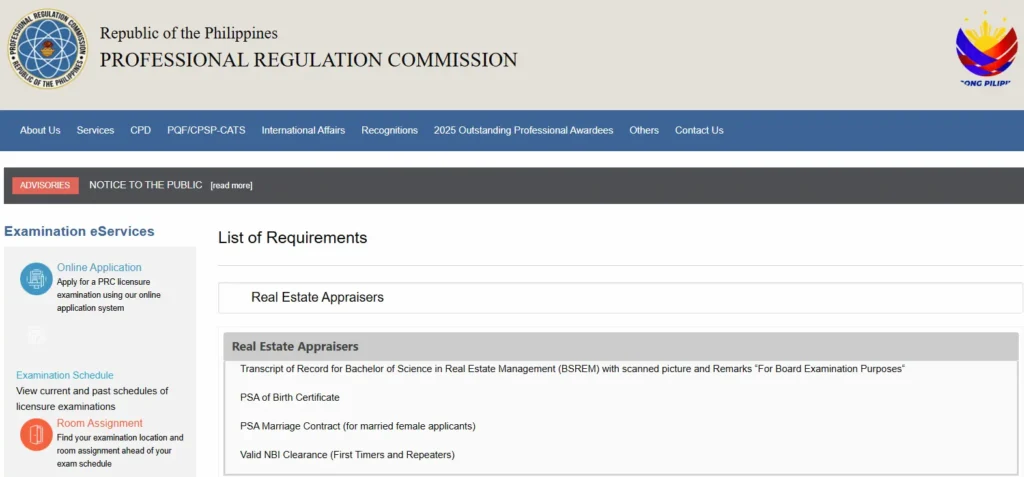Image resolution: width=1024 pixels, height=477 pixels.
Task: Click the [read more] advisory link
Action: [231, 186]
